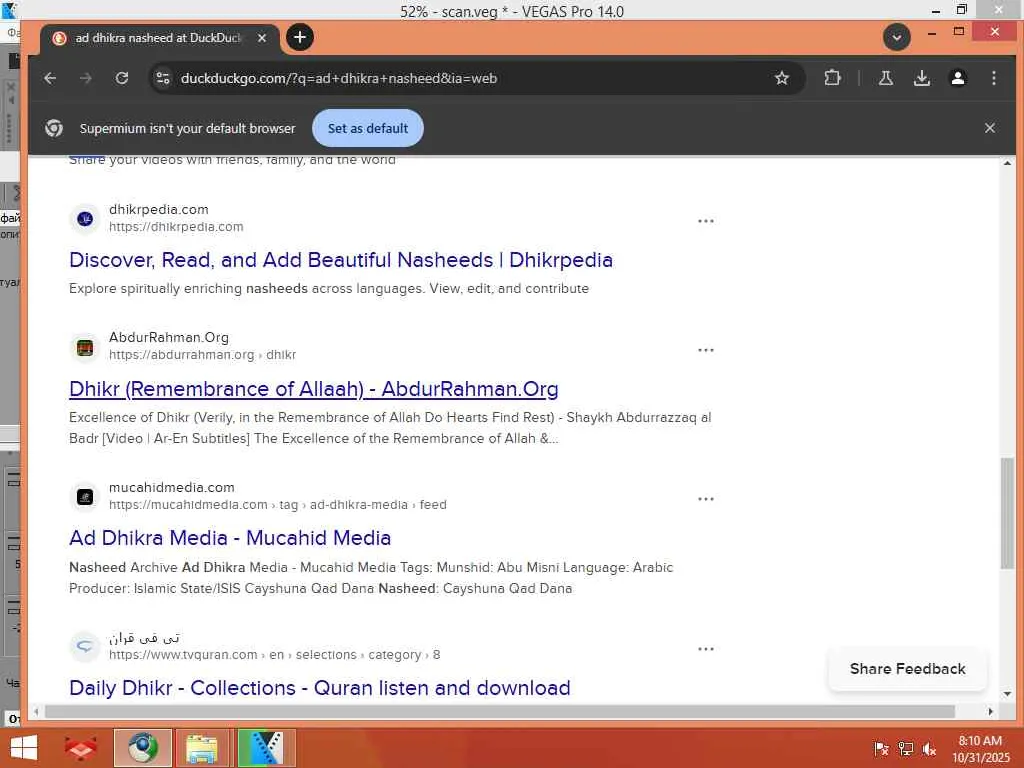The width and height of the screenshot is (1024, 768).
Task: Open the profile avatar icon
Action: point(957,78)
